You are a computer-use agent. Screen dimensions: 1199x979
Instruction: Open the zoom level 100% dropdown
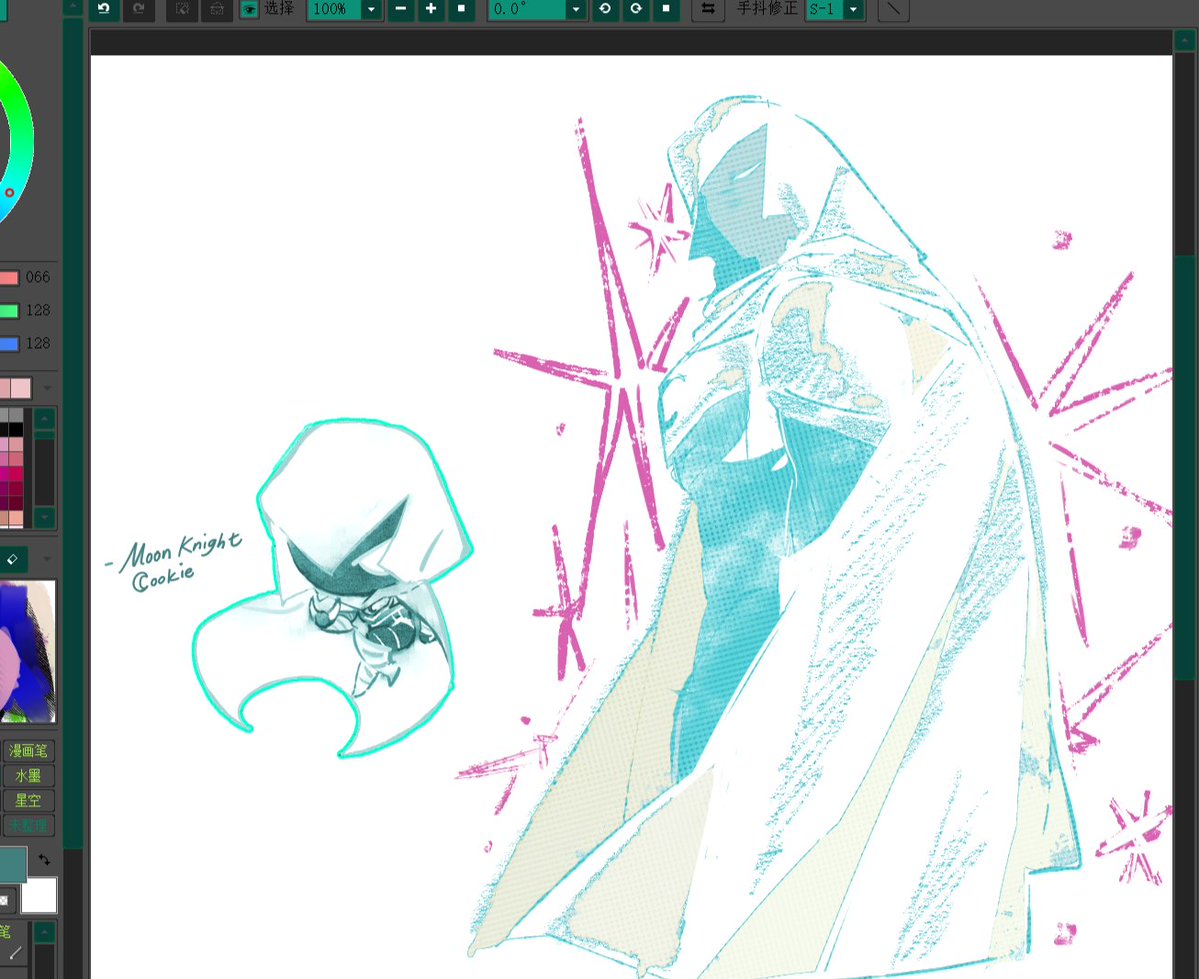pos(372,9)
